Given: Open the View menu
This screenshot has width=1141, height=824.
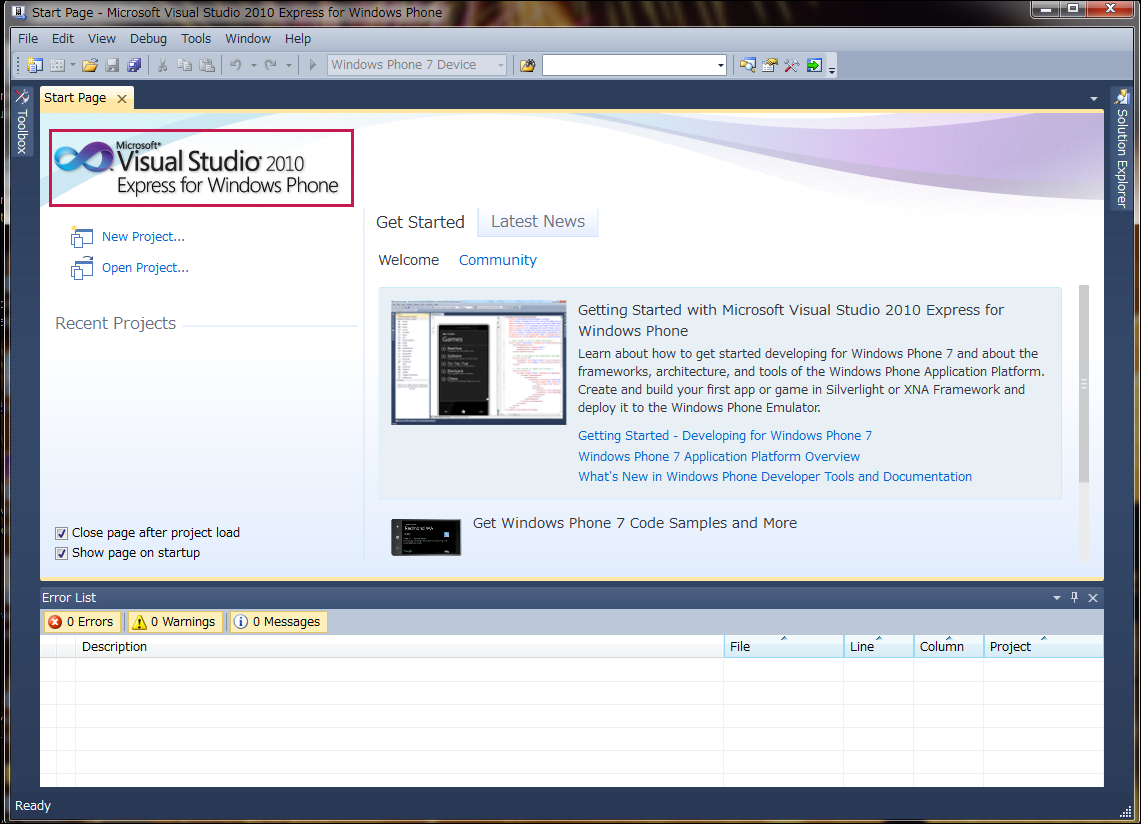Looking at the screenshot, I should click(x=102, y=39).
